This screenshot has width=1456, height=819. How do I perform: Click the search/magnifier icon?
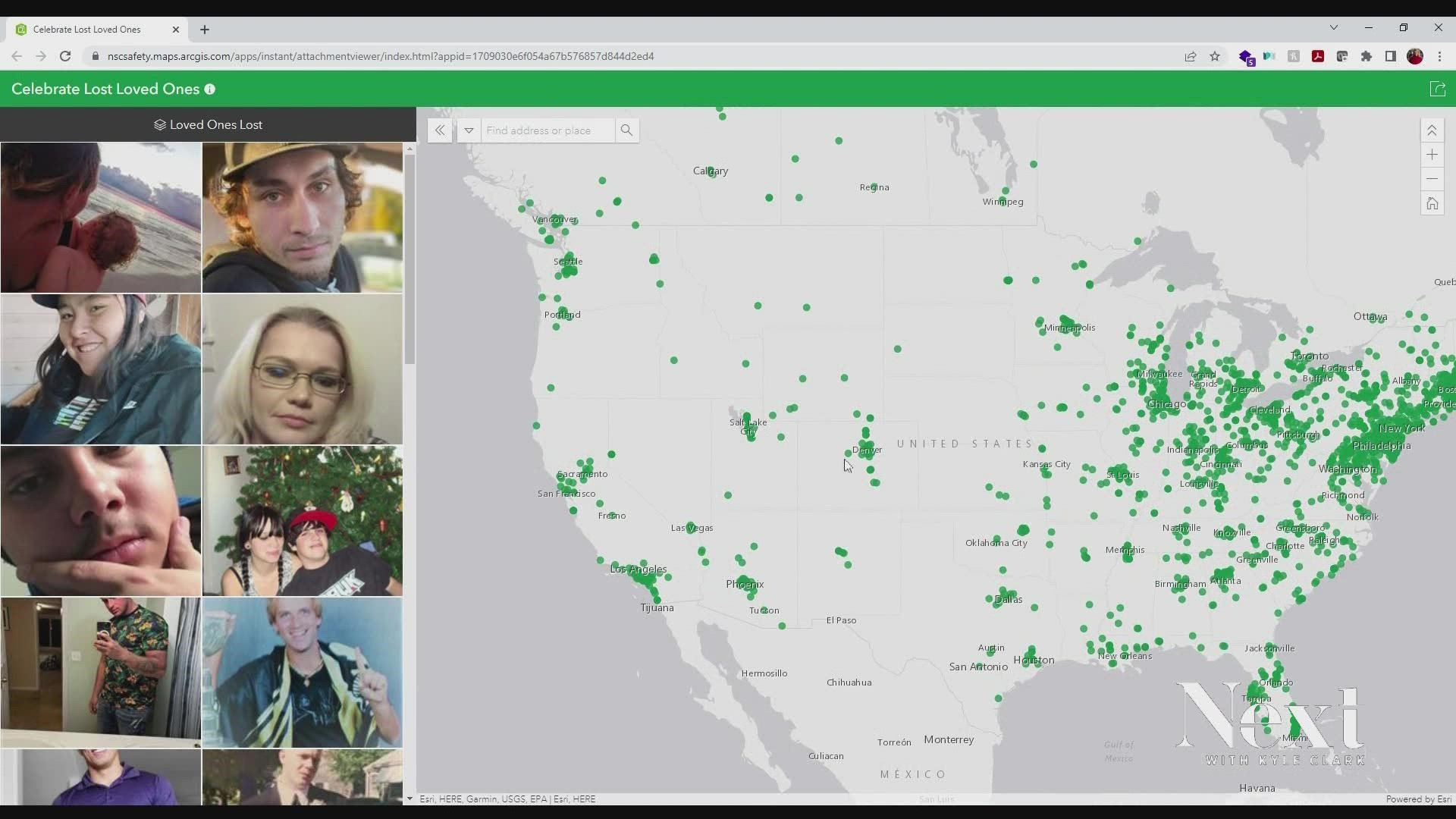click(x=626, y=130)
